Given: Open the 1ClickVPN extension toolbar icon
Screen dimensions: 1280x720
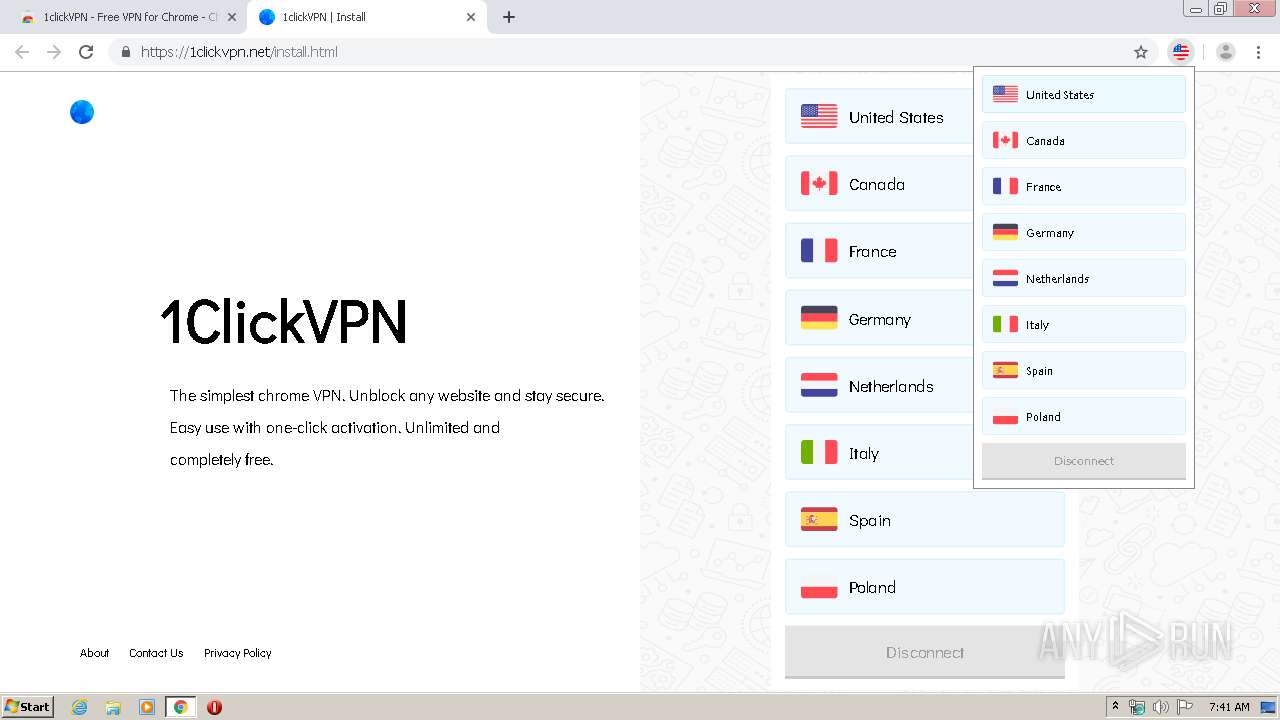Looking at the screenshot, I should click(x=1181, y=52).
